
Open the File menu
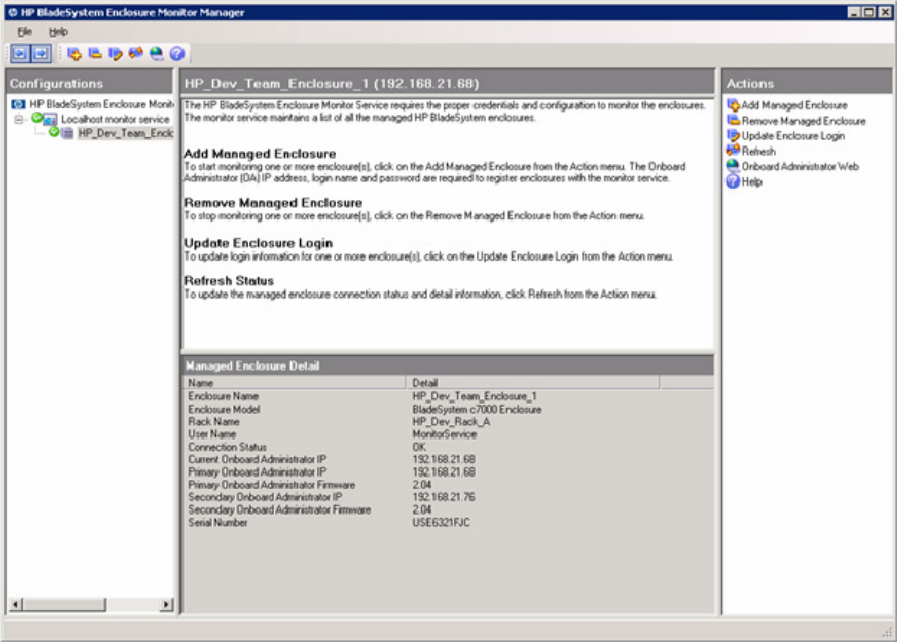pyautogui.click(x=24, y=32)
